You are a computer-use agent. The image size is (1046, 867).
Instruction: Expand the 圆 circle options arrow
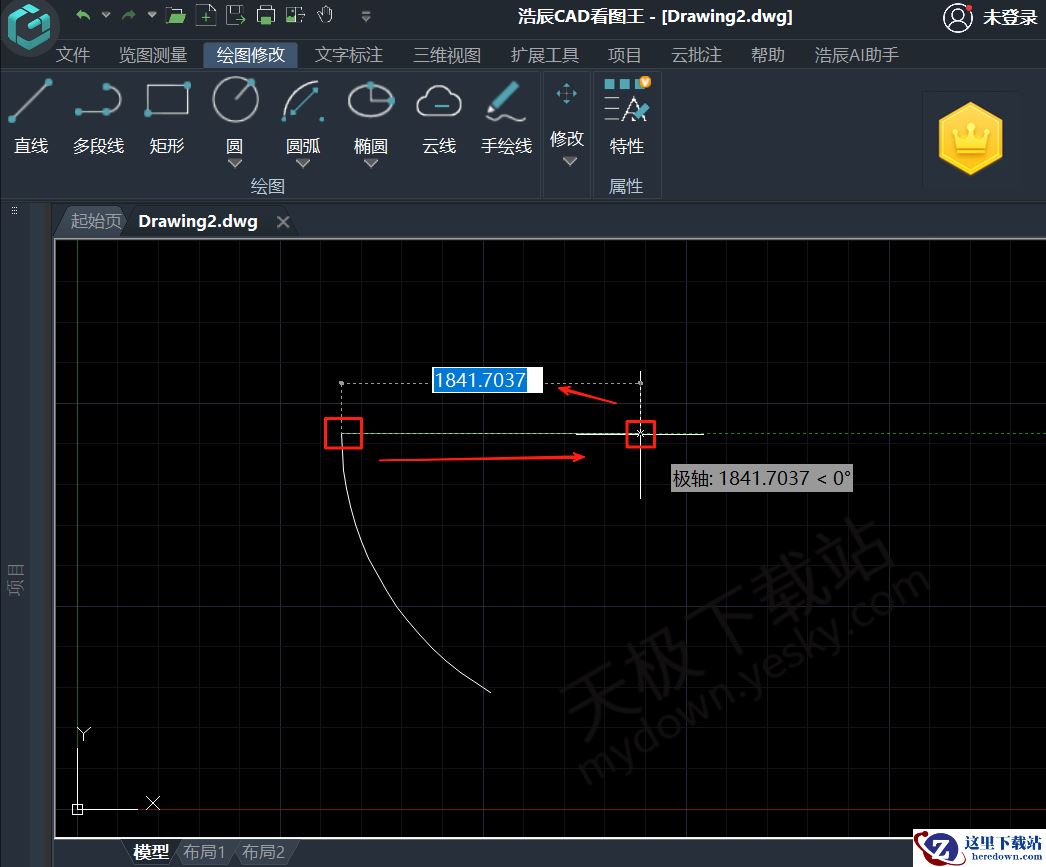pyautogui.click(x=235, y=164)
